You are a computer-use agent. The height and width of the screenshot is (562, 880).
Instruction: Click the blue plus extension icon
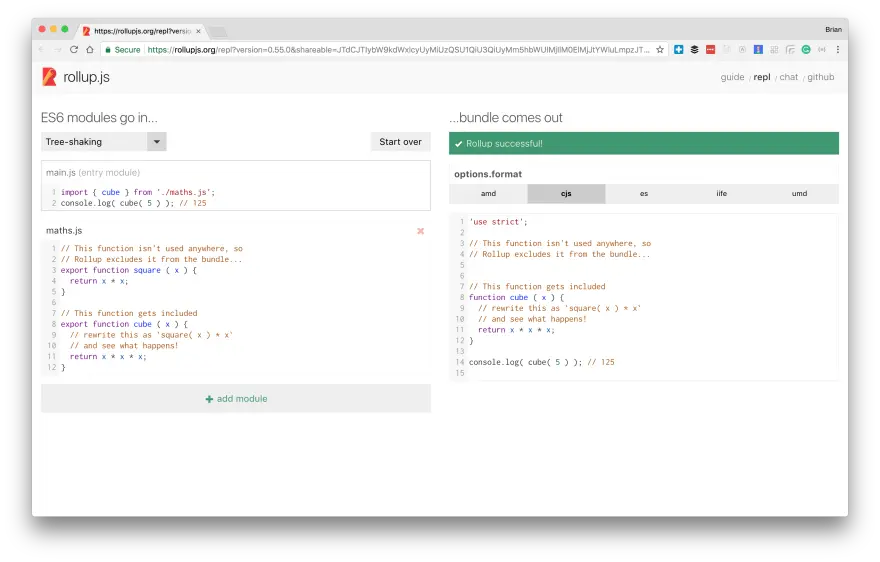[x=679, y=49]
